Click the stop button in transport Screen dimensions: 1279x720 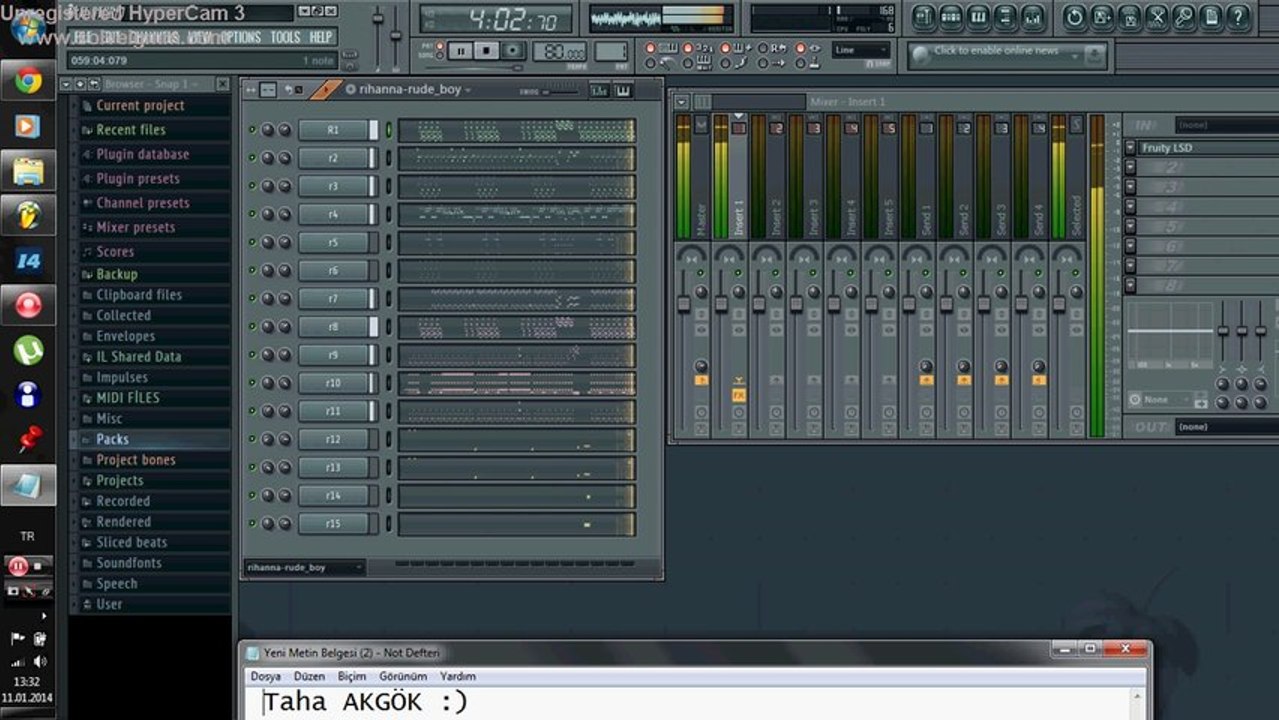487,50
